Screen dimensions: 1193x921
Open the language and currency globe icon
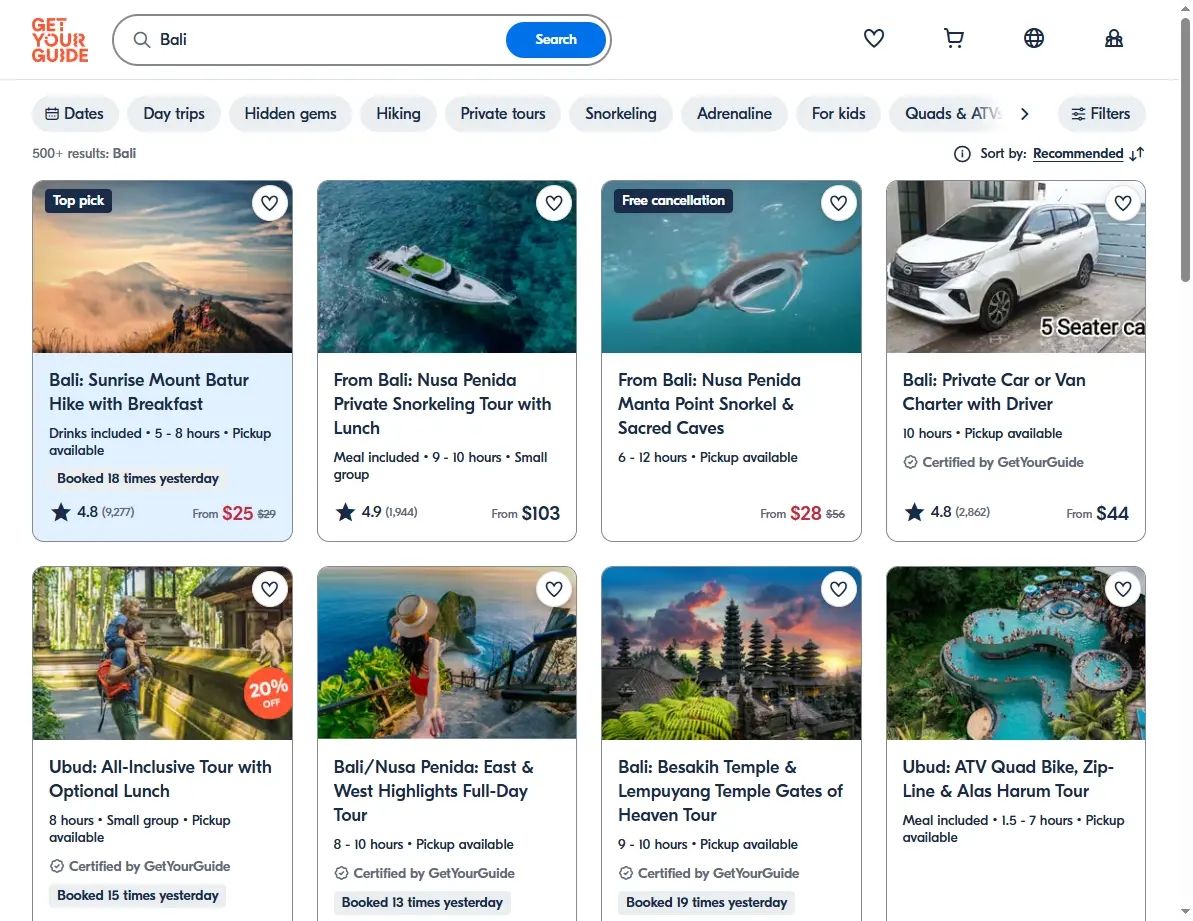tap(1033, 38)
